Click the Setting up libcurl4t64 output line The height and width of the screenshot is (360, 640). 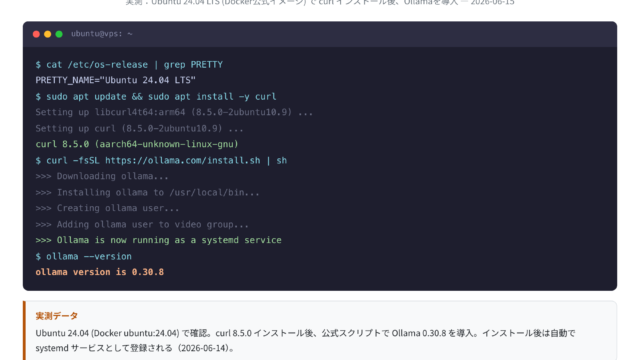174,112
